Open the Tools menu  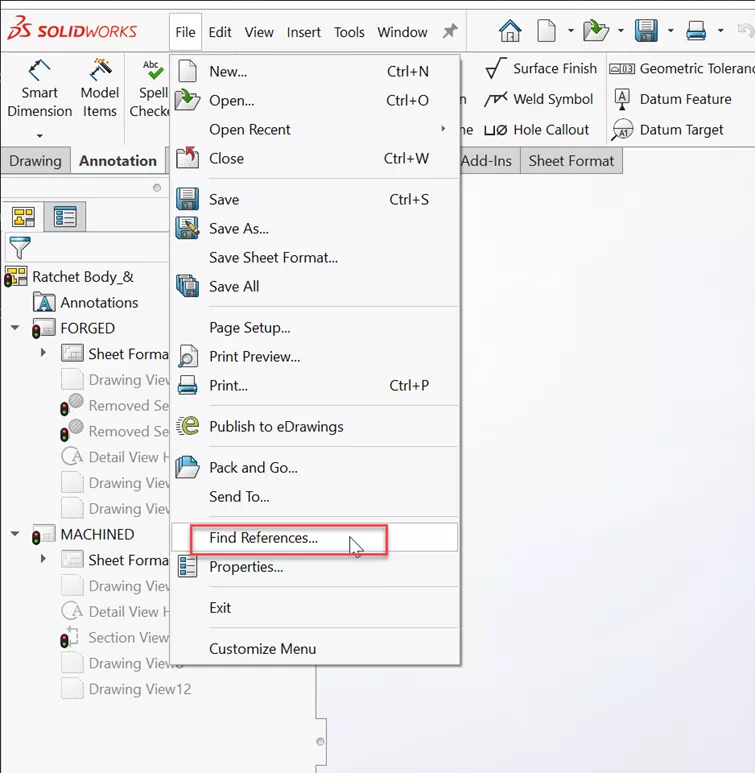349,33
